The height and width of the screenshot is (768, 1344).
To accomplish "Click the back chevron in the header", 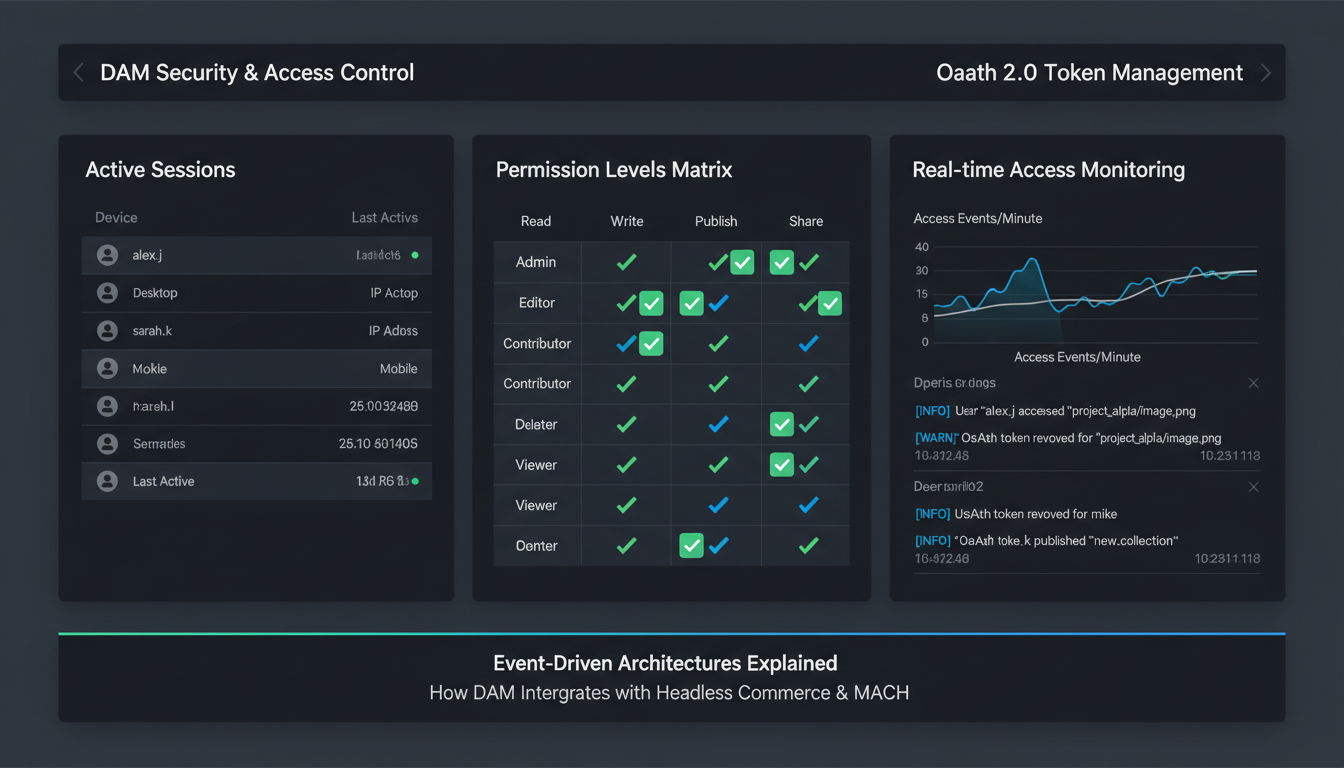I will (x=79, y=72).
